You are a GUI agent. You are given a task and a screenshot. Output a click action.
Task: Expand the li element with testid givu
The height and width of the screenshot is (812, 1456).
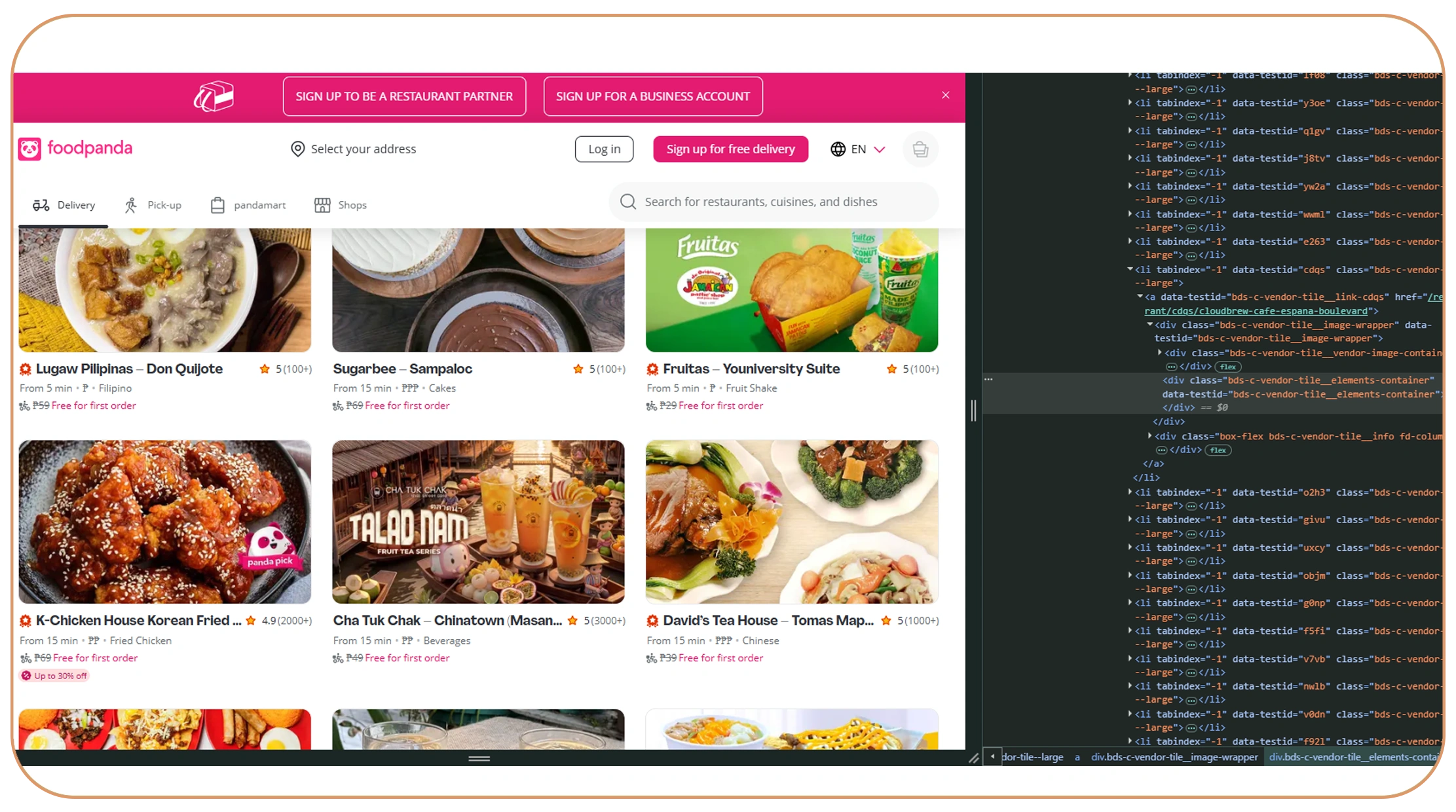(1130, 519)
